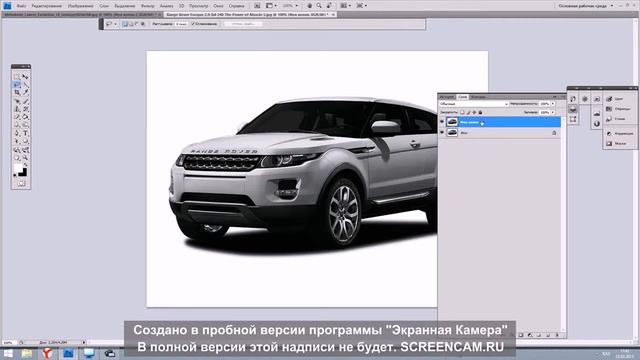Click the Hand icon in the application bar
640x360 pixels.
(310, 6)
